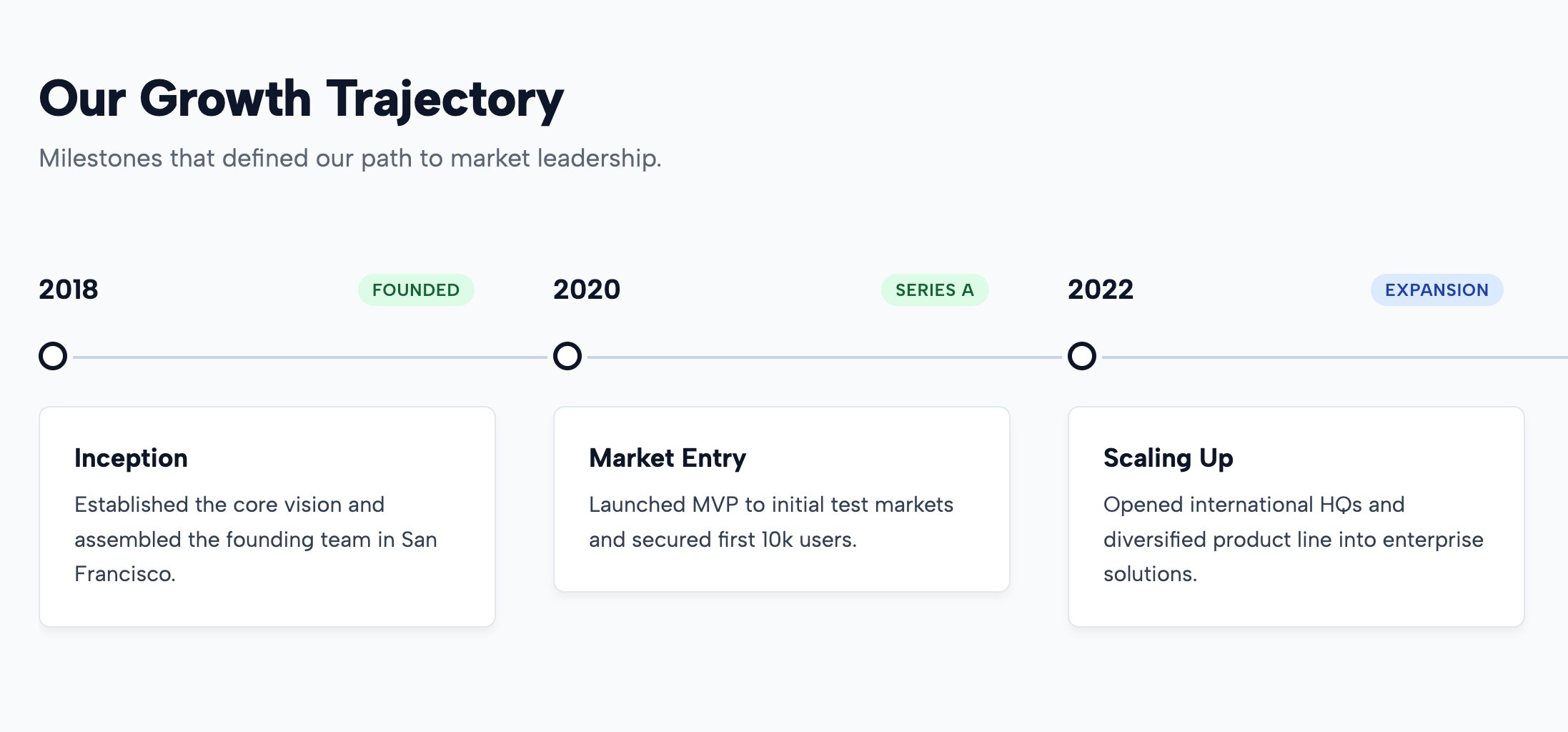The image size is (1568, 732).
Task: Click the Market Entry card title
Action: pos(668,458)
